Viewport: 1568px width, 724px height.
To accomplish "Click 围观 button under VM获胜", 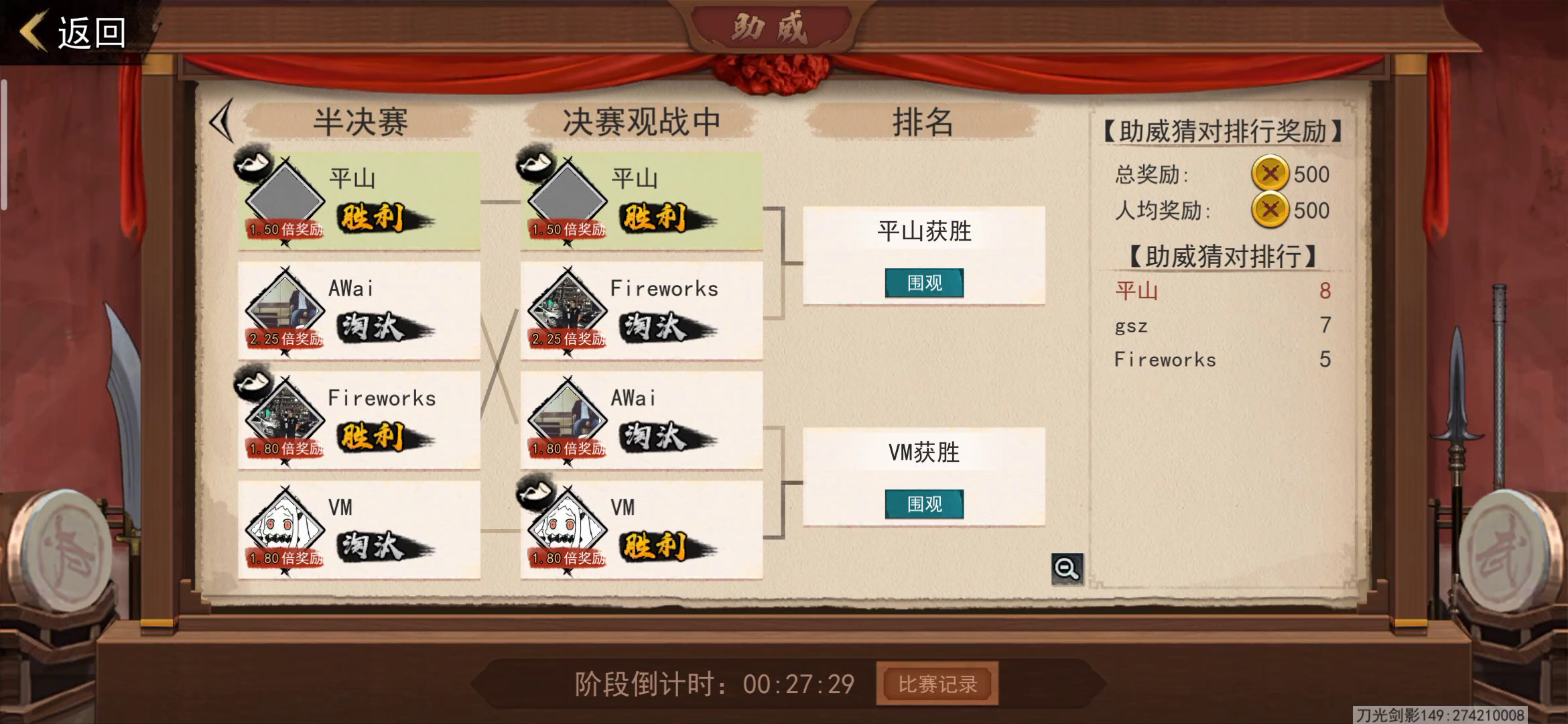I will [x=924, y=504].
